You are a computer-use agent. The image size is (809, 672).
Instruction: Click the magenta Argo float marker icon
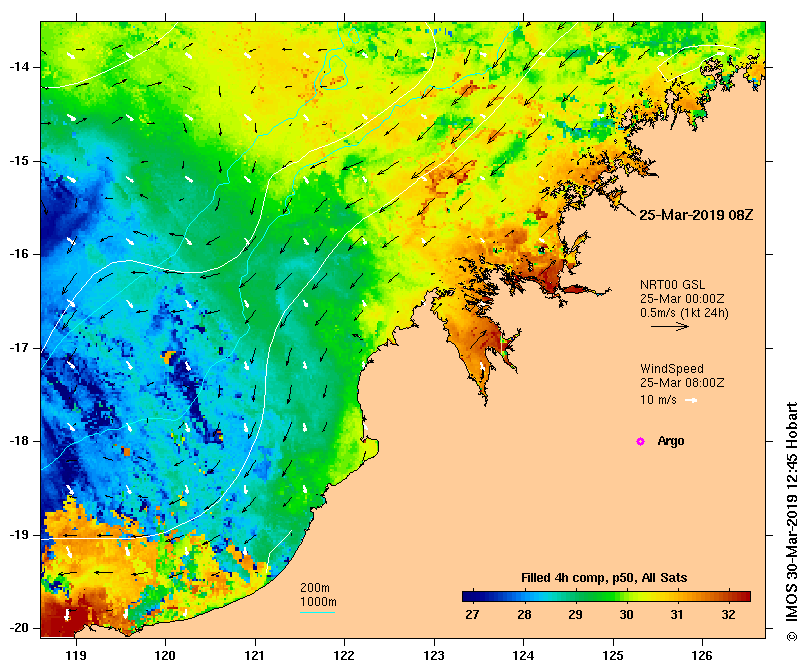640,441
